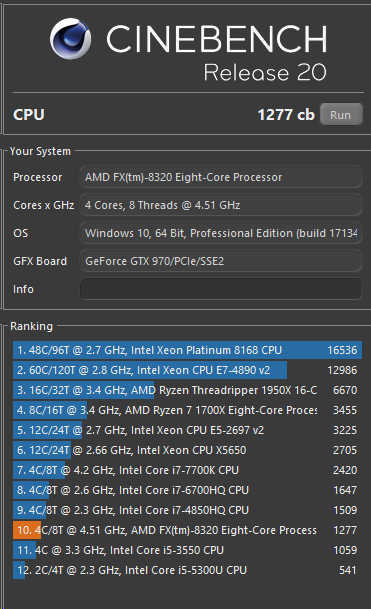Select the Core i5-5300U ranking entry
The height and width of the screenshot is (609, 371).
click(187, 570)
